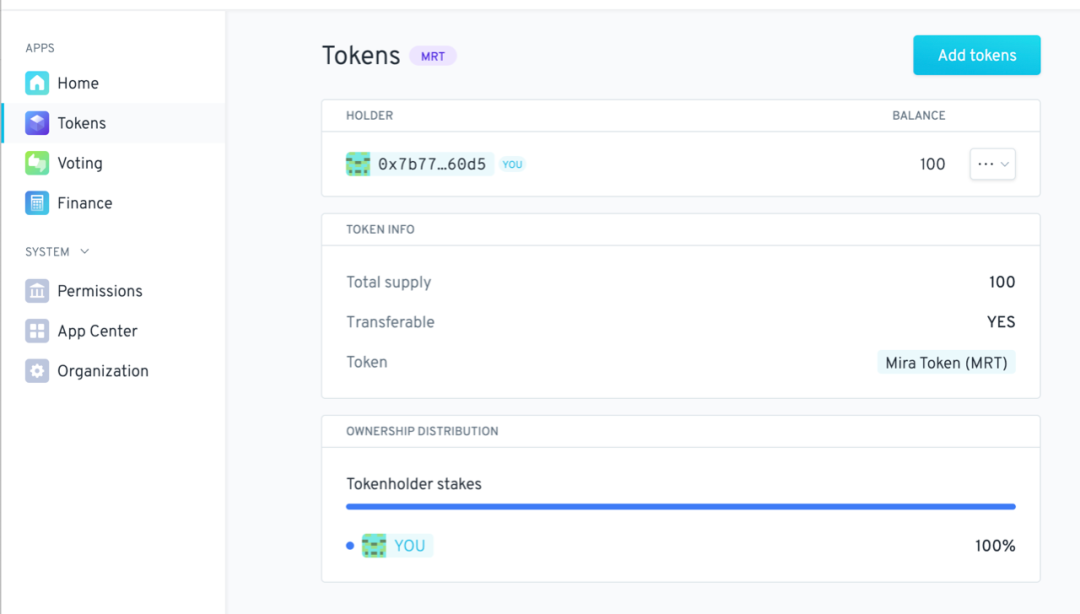Click the blue tokenholder stakes bar

[681, 506]
